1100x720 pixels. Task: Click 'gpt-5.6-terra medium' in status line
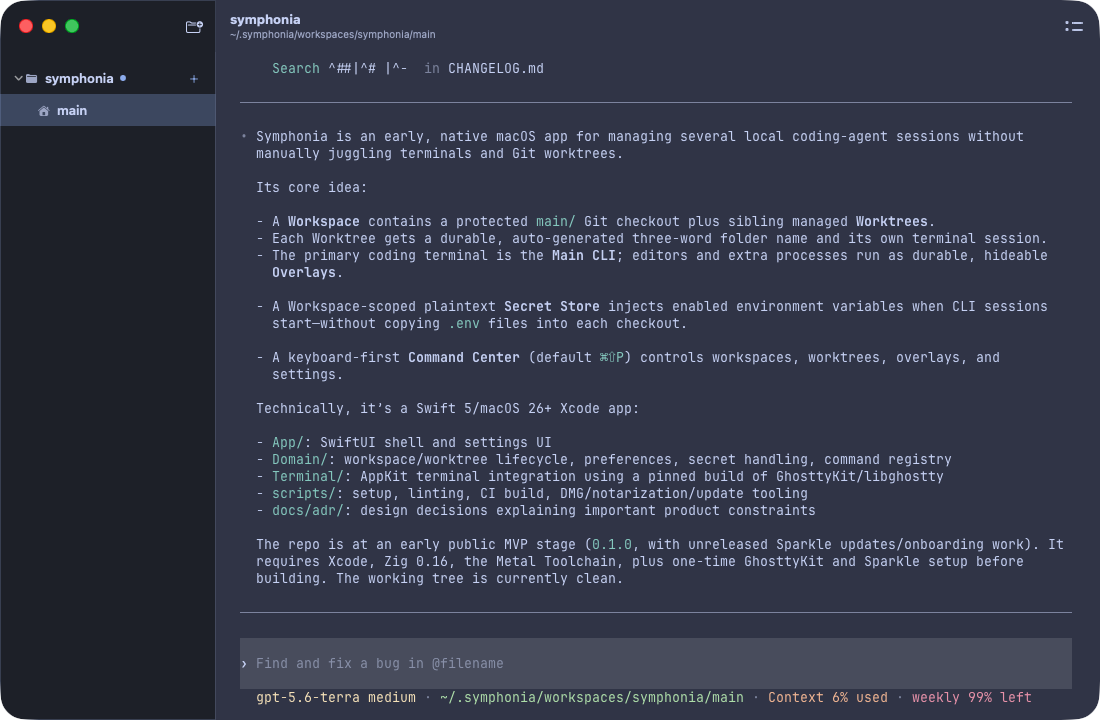[336, 698]
